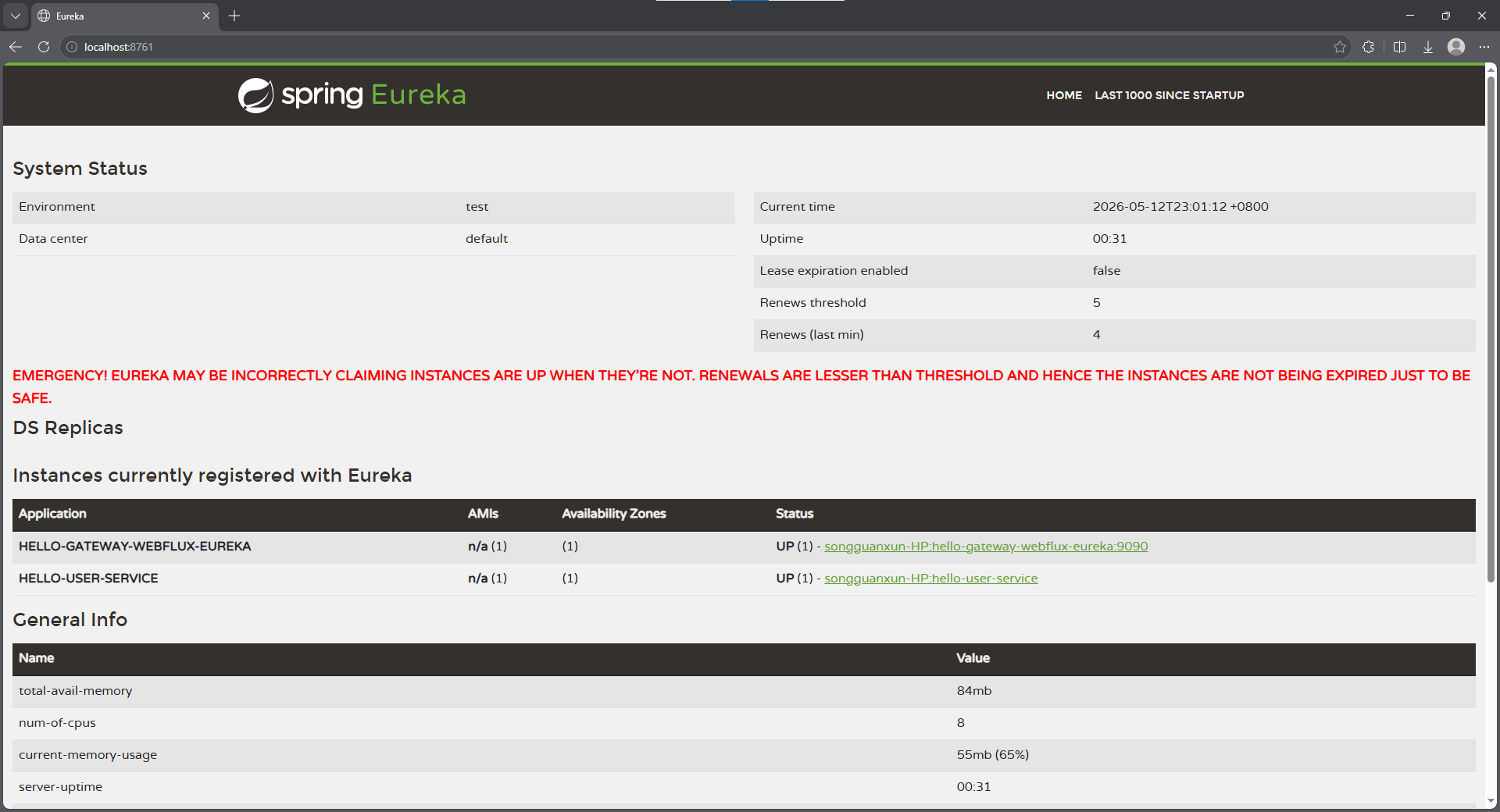The width and height of the screenshot is (1500, 812).
Task: Click the site information icon in address bar
Action: coord(72,47)
